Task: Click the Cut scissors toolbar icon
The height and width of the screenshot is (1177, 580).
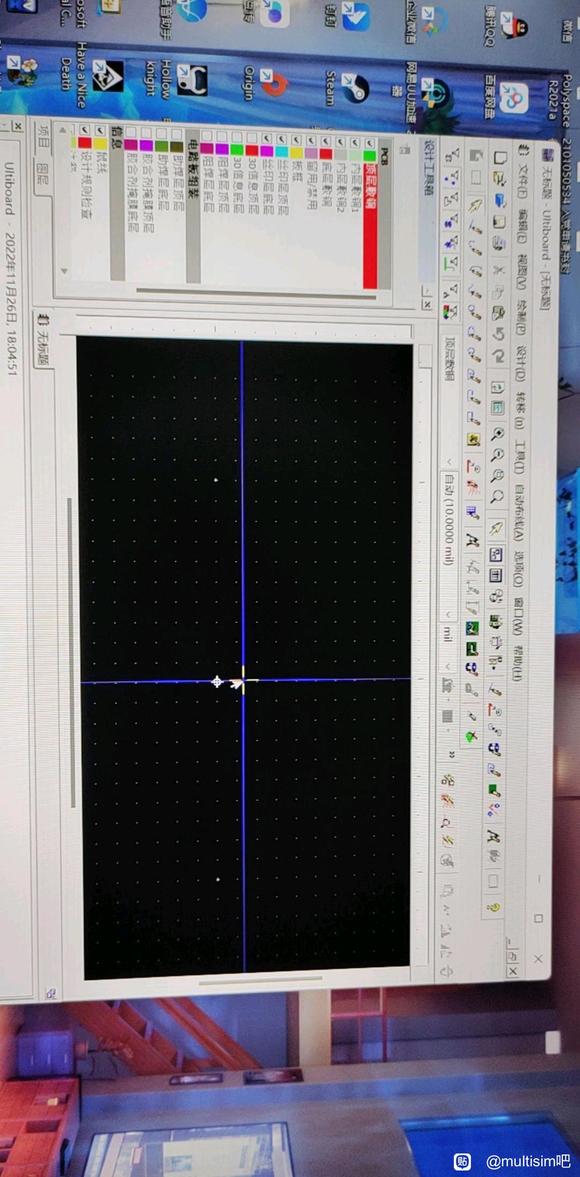Action: click(x=500, y=271)
